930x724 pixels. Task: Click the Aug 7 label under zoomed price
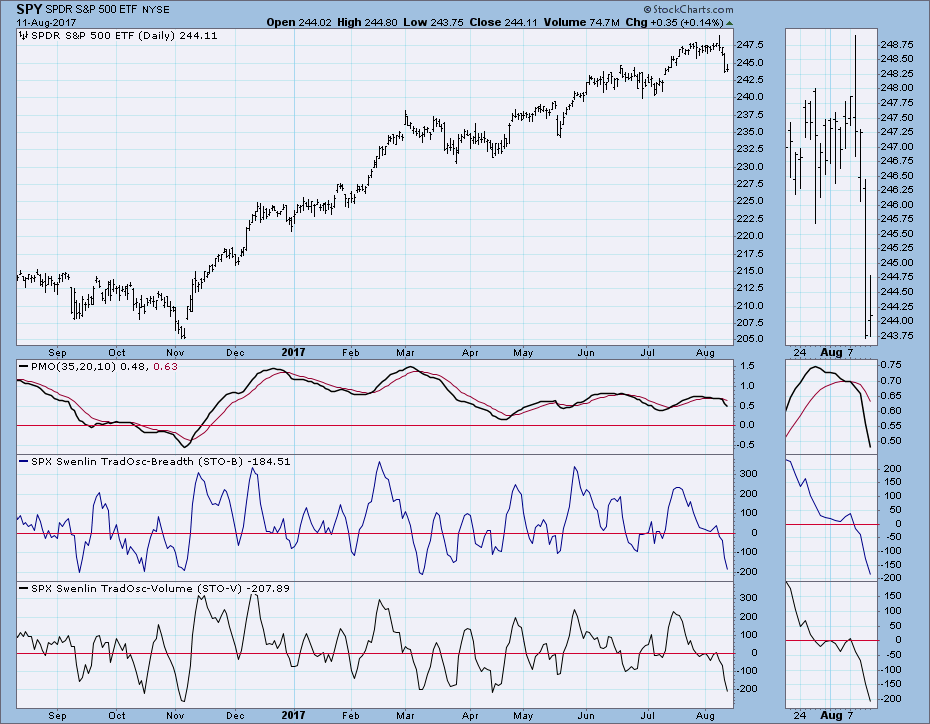tap(837, 352)
